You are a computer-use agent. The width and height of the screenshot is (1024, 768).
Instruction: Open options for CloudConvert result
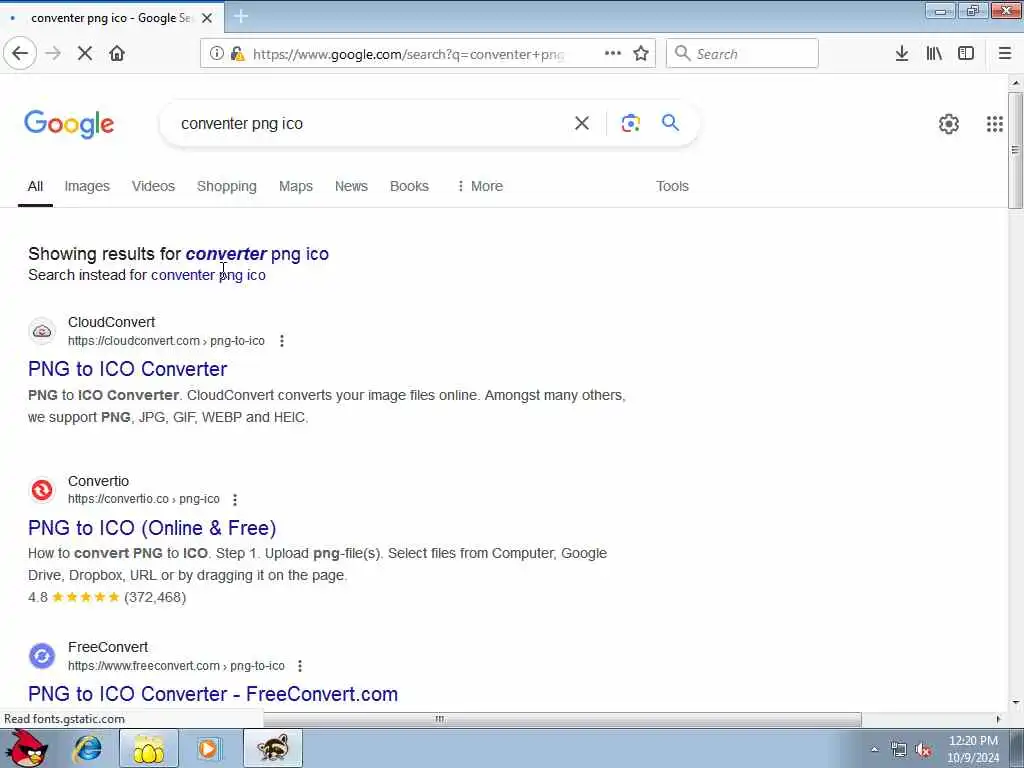[x=281, y=341]
